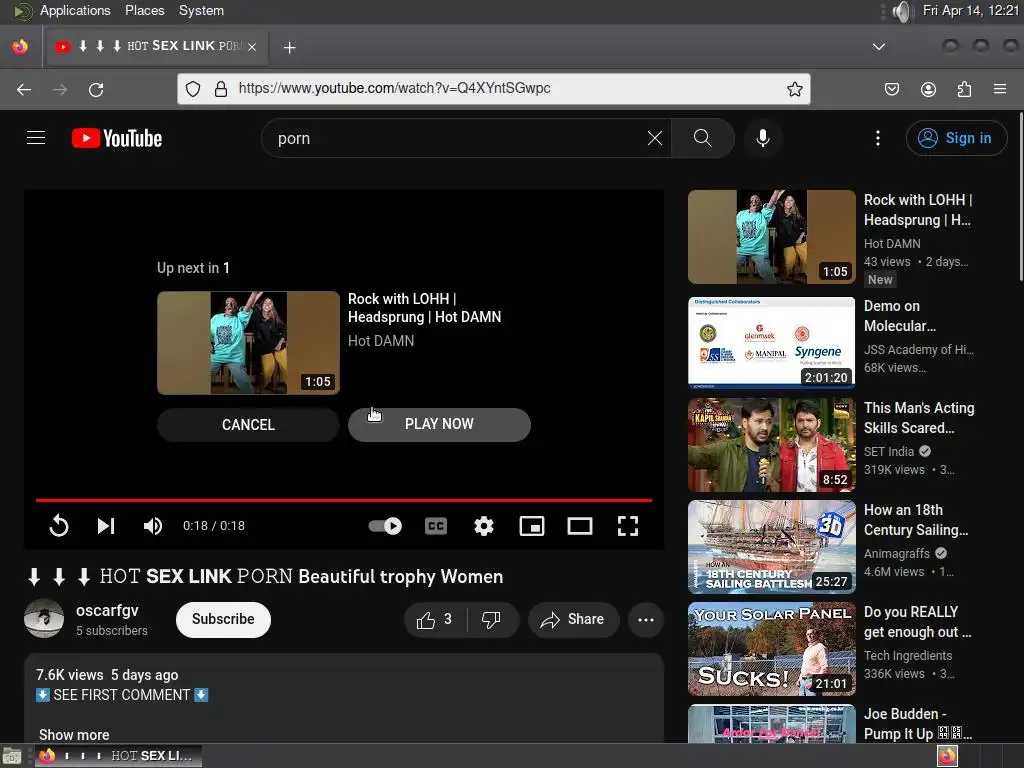1024x768 pixels.
Task: Click the page vertical scrollbar
Action: [x=1020, y=196]
